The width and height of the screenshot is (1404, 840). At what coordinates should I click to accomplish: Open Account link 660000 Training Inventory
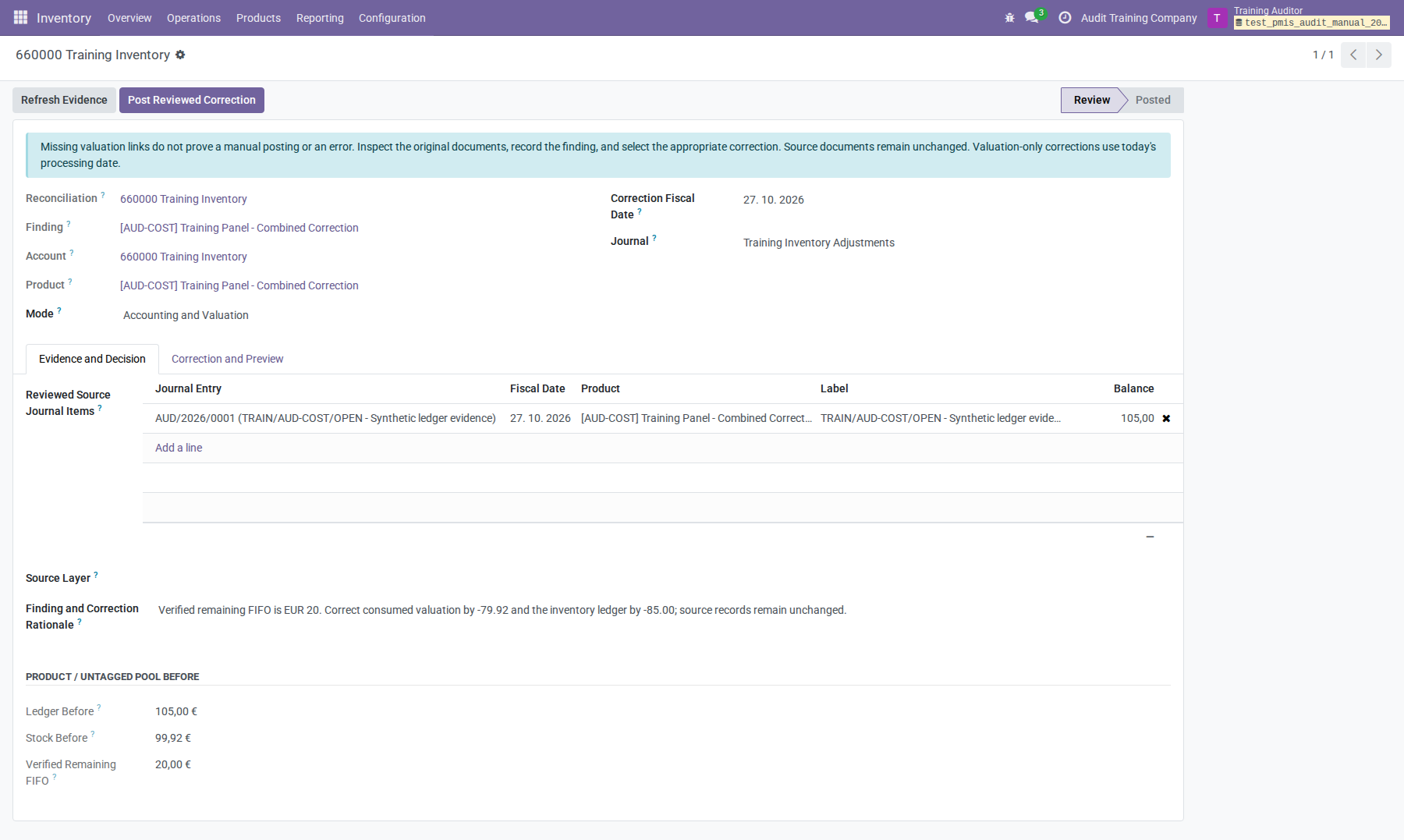click(x=183, y=257)
